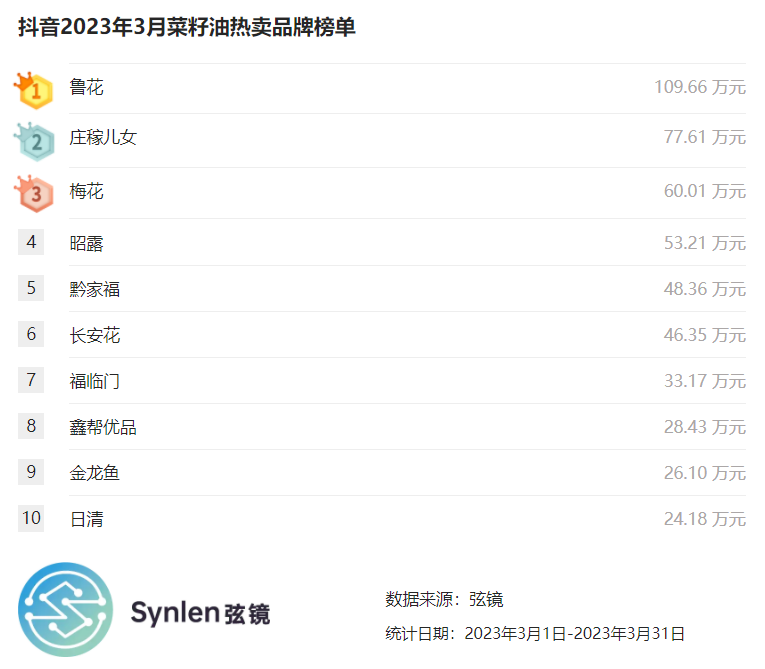Select brand name 梅花
765x669 pixels.
(86, 191)
